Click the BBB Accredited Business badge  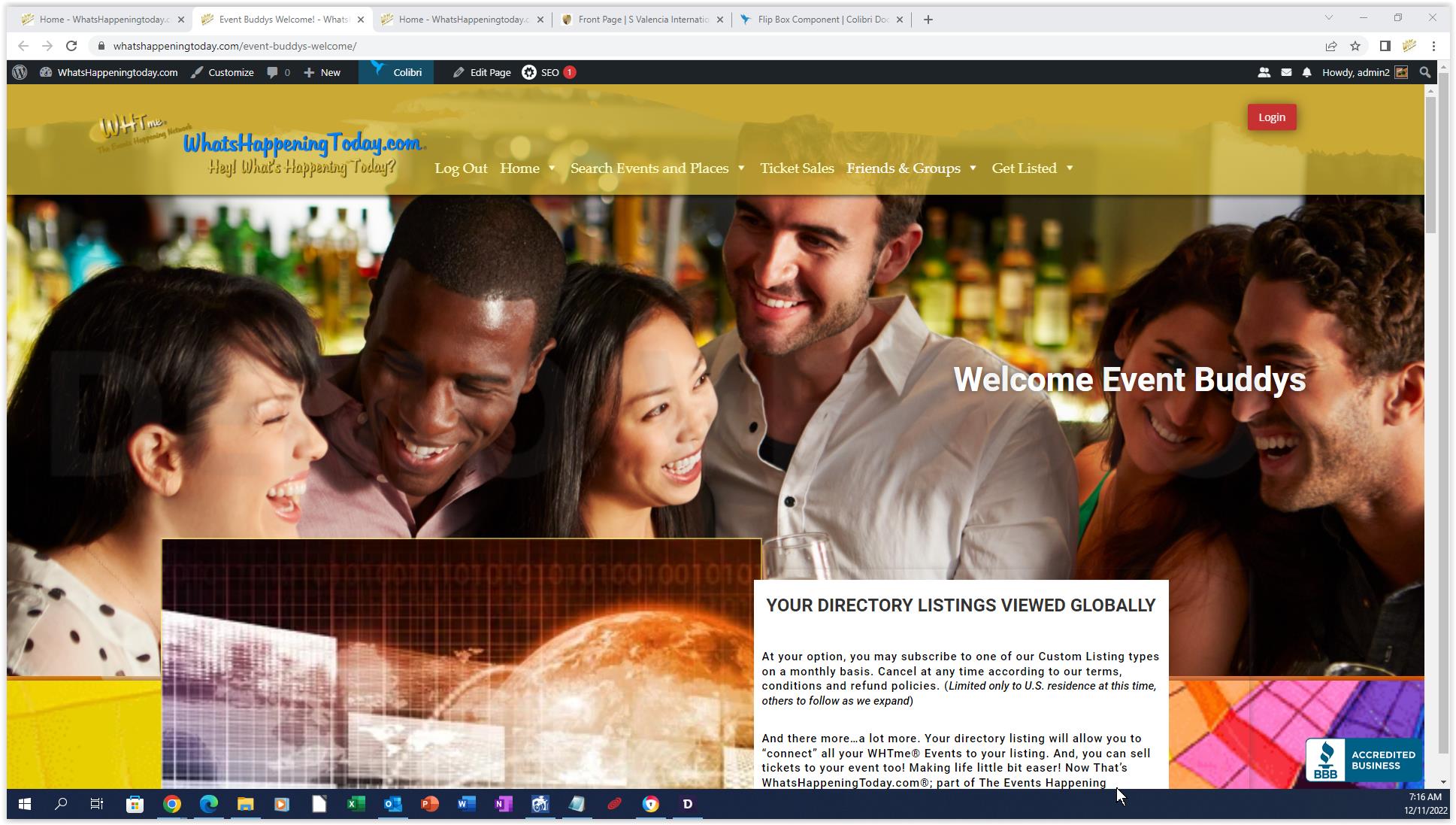[1364, 760]
